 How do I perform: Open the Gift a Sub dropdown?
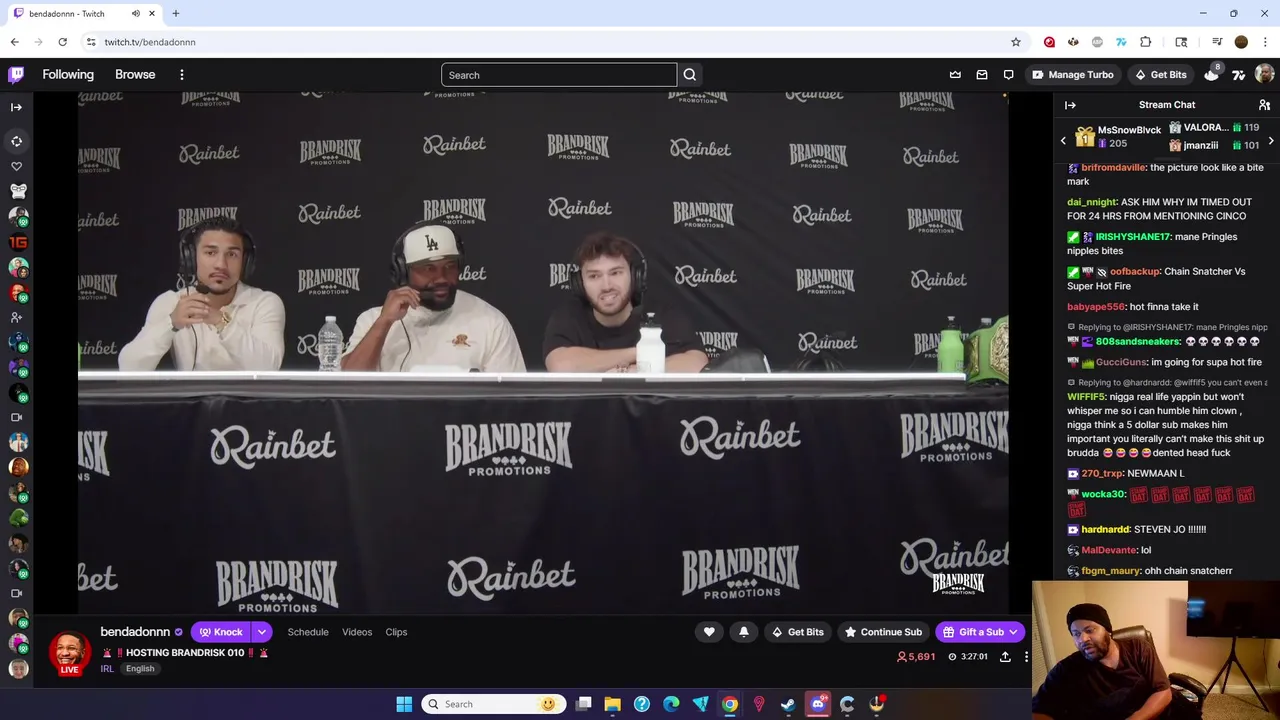[981, 632]
